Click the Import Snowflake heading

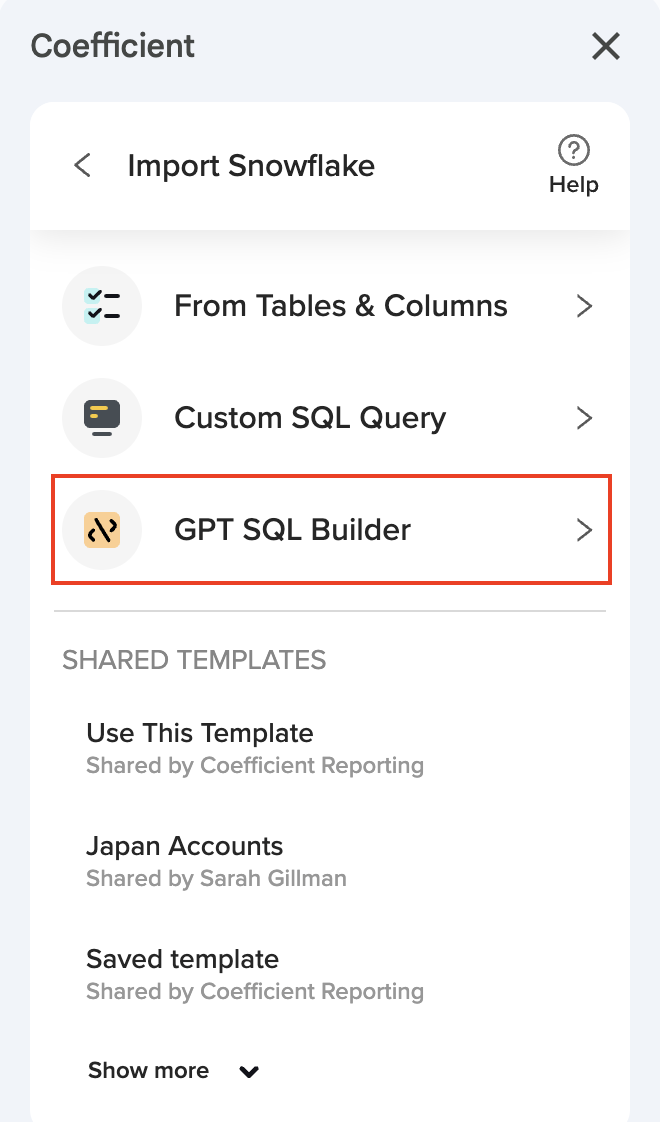point(251,165)
